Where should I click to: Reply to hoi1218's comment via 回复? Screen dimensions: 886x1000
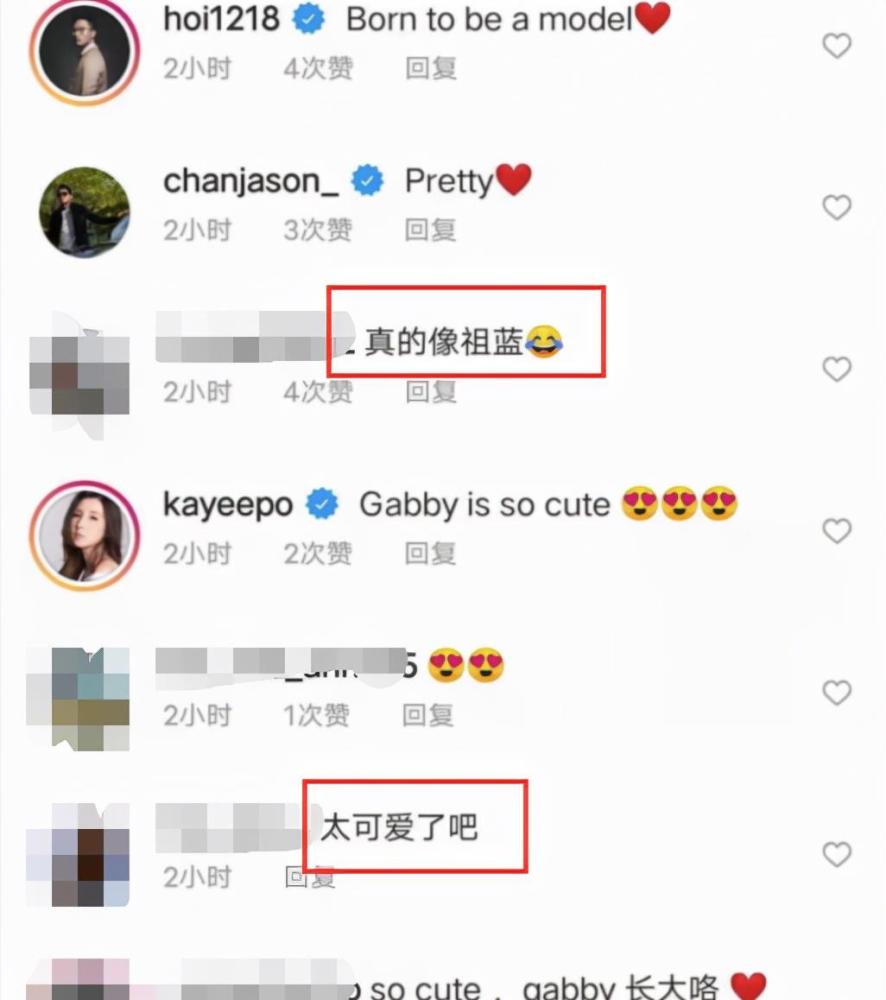[431, 68]
